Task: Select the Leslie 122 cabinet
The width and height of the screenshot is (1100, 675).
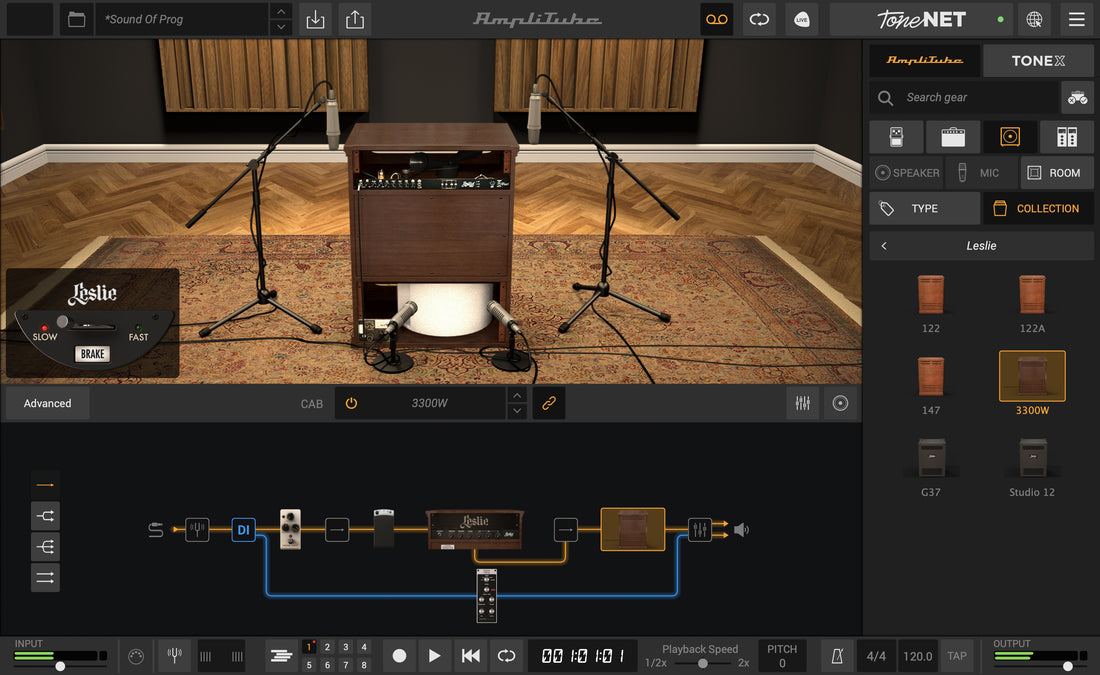Action: tap(931, 303)
